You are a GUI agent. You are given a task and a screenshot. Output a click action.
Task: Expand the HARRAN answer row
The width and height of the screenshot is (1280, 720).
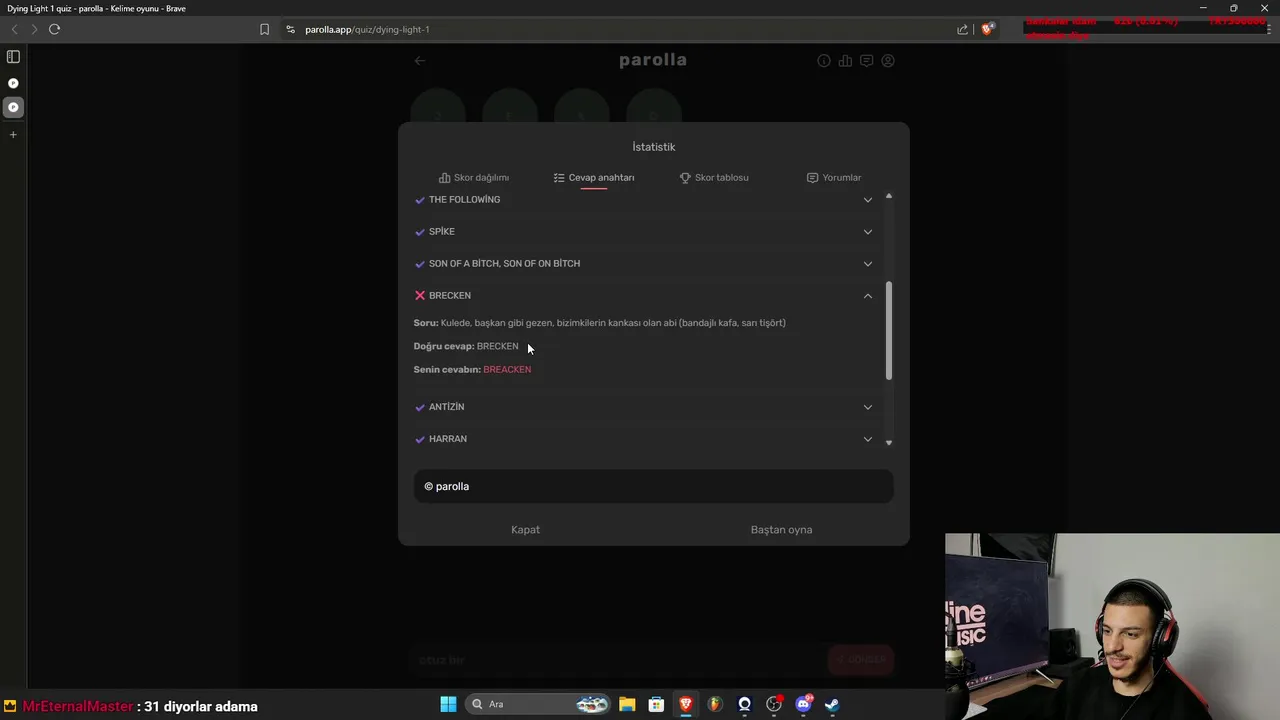645,439
